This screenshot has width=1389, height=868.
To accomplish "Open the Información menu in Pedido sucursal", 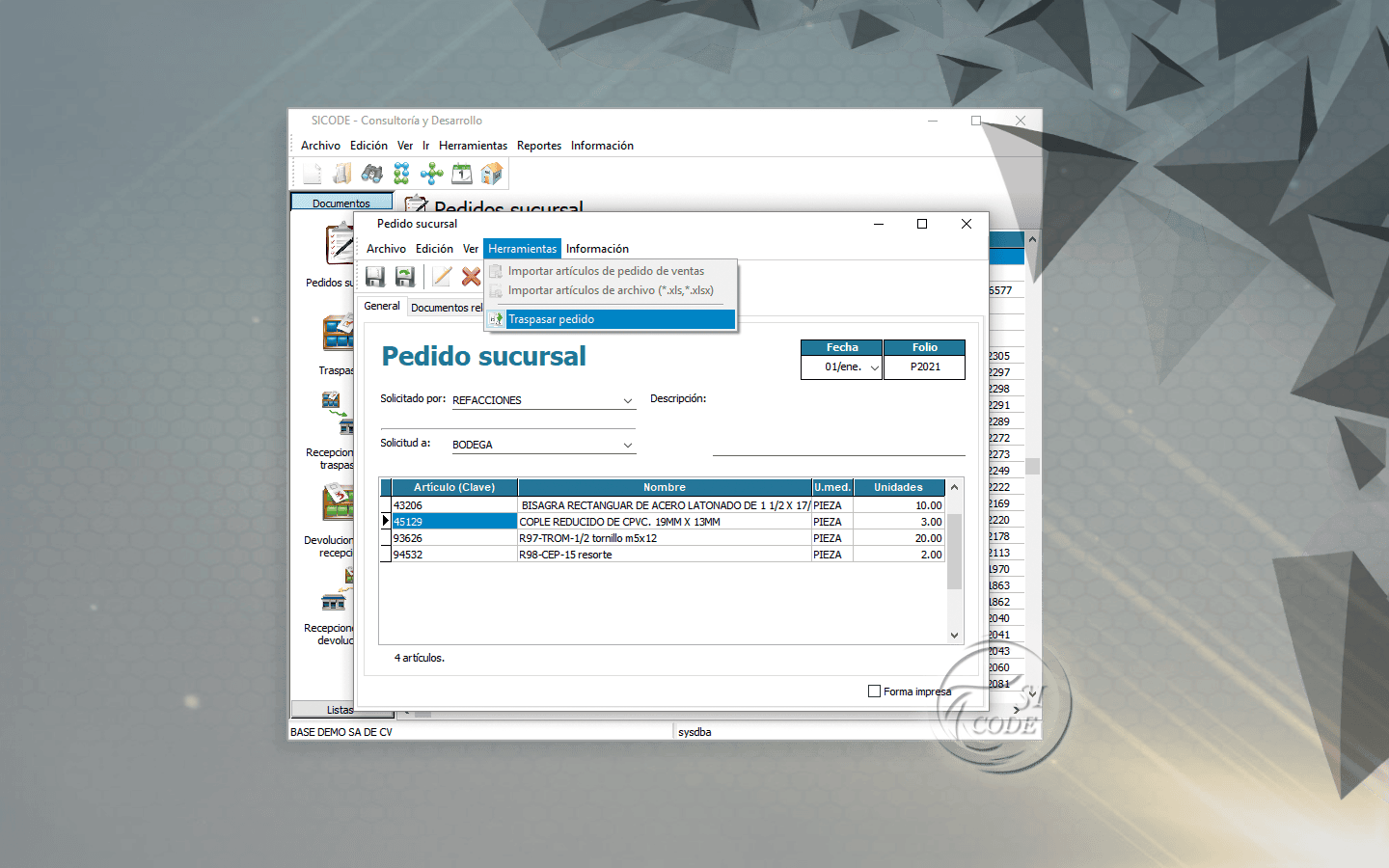I will click(x=597, y=249).
